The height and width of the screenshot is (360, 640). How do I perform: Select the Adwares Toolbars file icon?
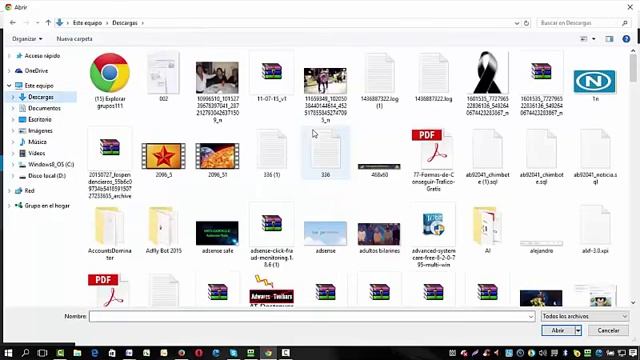[271, 290]
